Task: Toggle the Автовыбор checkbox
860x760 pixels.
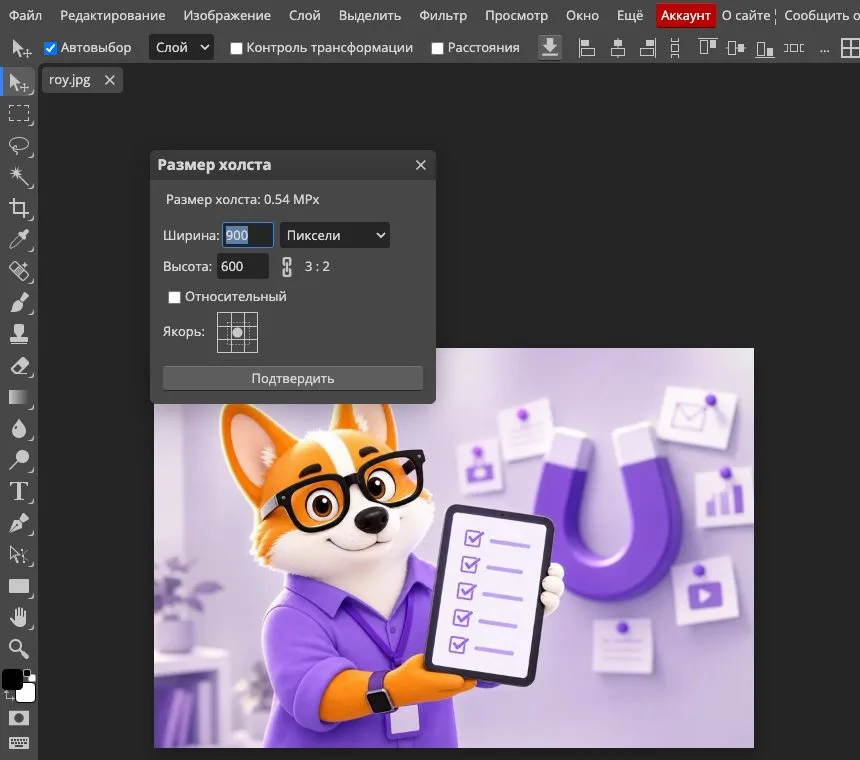Action: tap(50, 48)
